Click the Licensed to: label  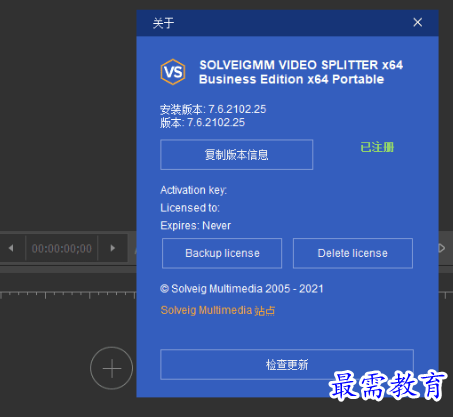190,208
